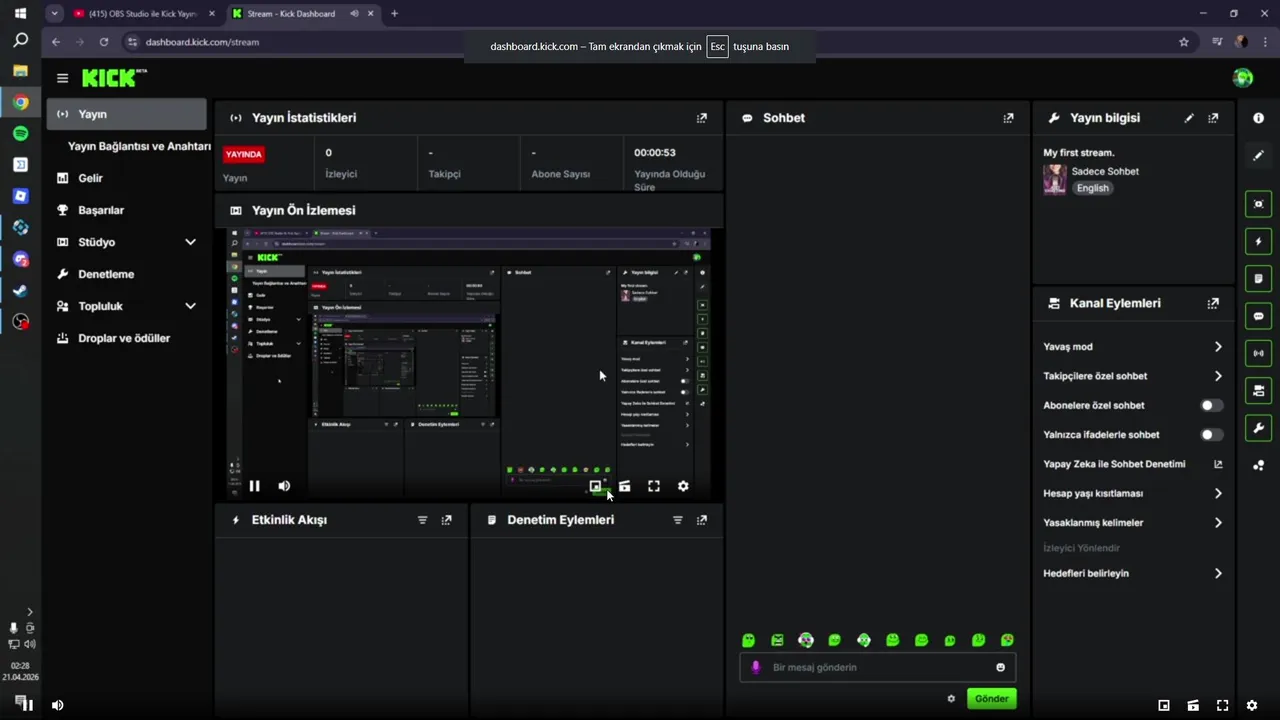Click the first green emote above chat input
1280x720 pixels.
(748, 640)
